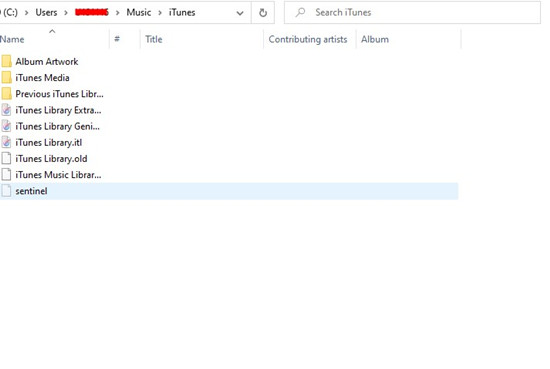The height and width of the screenshot is (369, 550).
Task: Click the magnifier icon in search box
Action: pyautogui.click(x=300, y=13)
